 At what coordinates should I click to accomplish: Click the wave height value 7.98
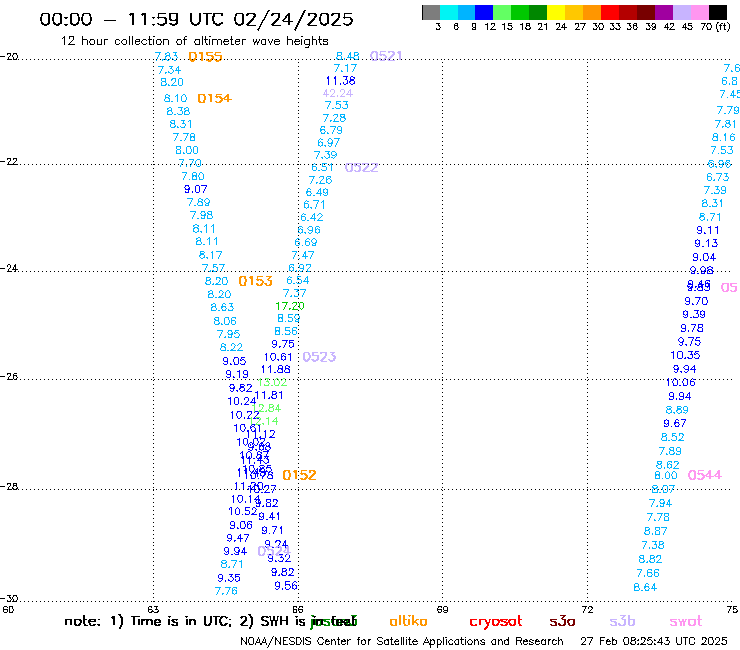(x=202, y=215)
